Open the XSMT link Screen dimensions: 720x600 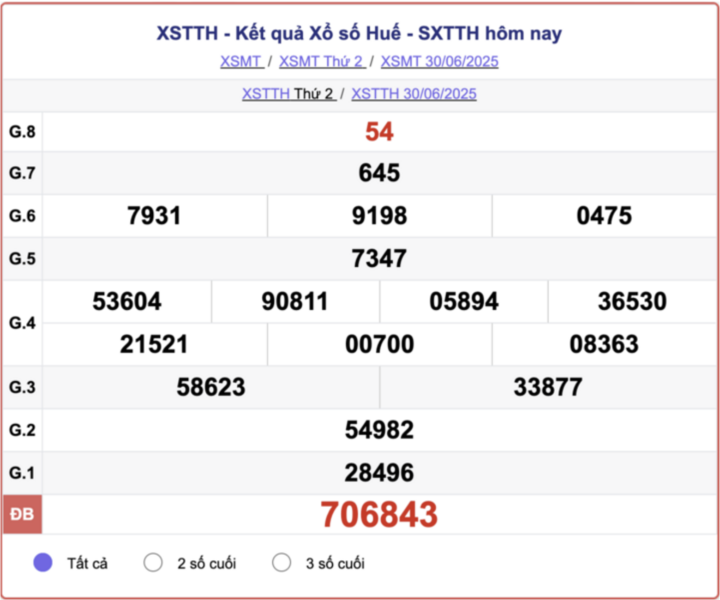pos(242,62)
